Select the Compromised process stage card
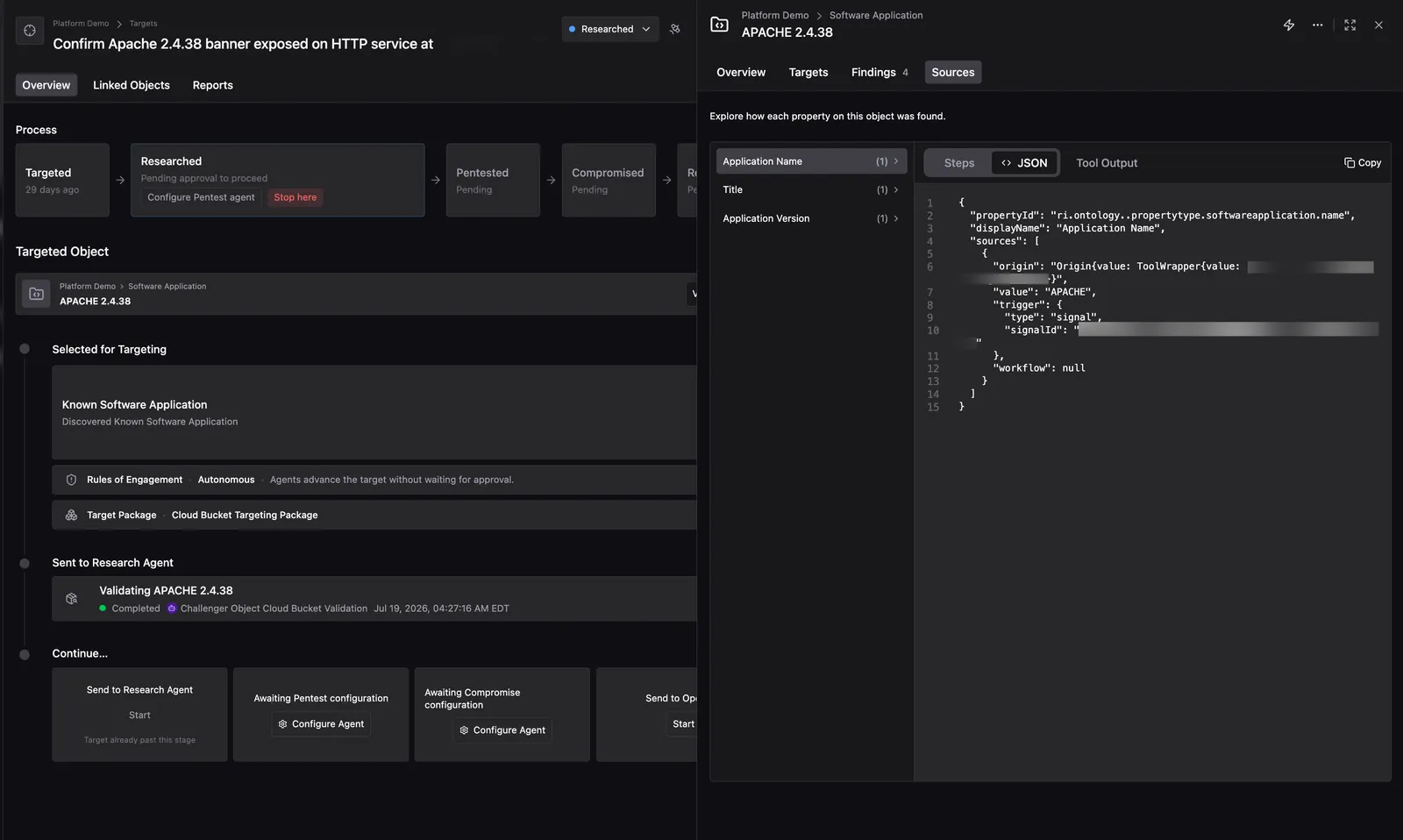The image size is (1403, 840). [x=609, y=180]
